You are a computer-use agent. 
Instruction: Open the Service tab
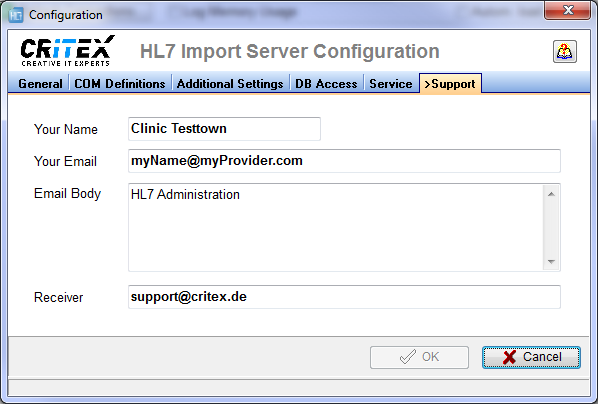pos(391,84)
